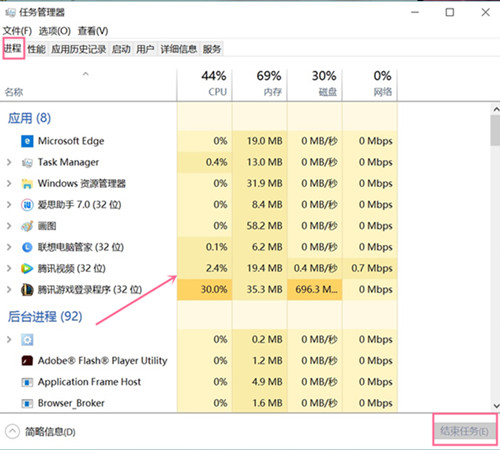Open the 选项(O) menu

tap(55, 31)
